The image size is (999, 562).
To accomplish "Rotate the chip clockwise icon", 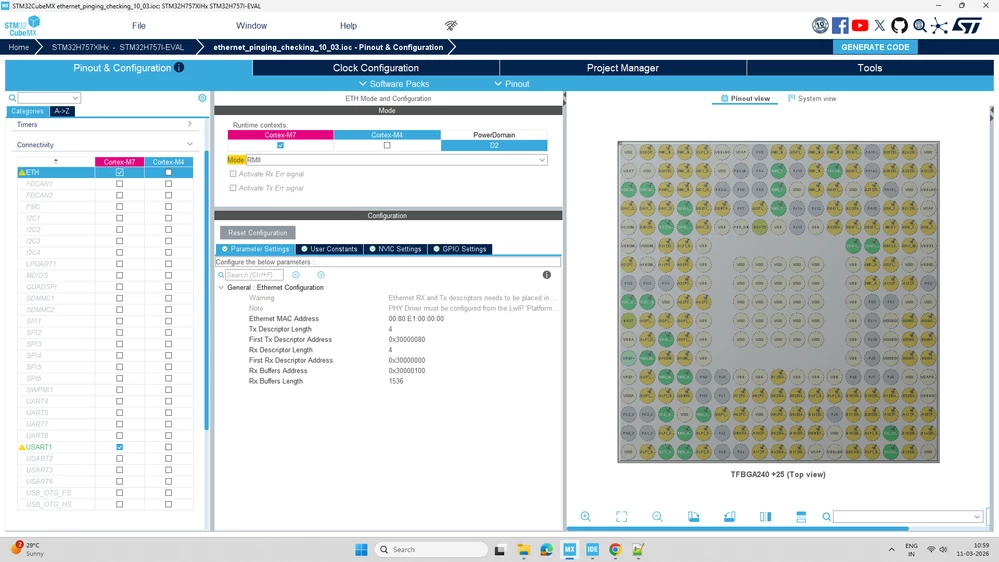I will pyautogui.click(x=693, y=517).
